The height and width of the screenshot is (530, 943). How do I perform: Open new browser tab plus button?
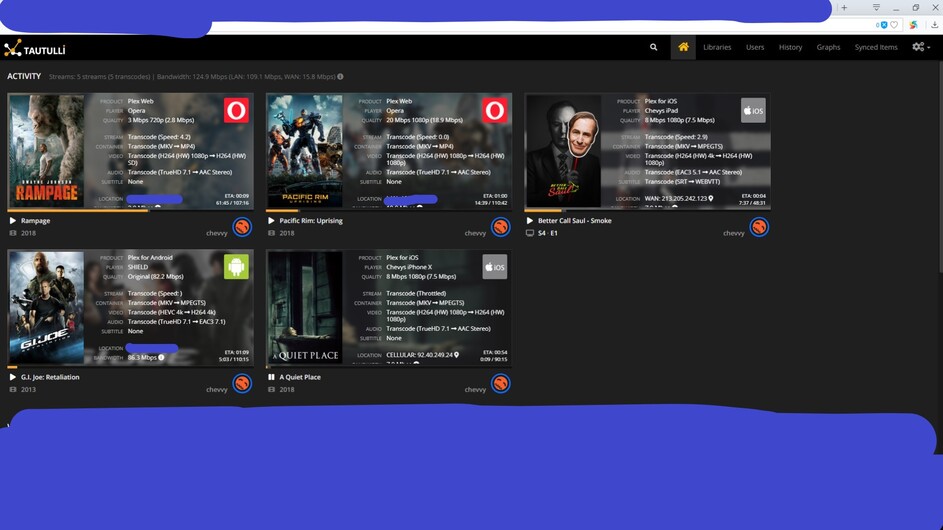844,8
